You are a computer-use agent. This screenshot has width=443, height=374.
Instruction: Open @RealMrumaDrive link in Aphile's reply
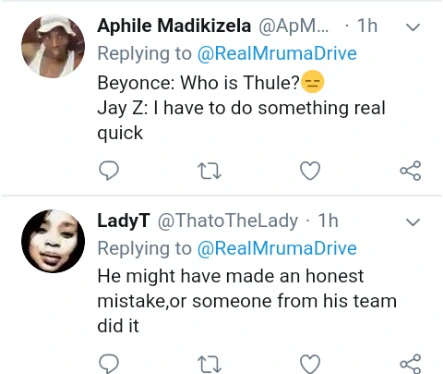click(x=277, y=53)
